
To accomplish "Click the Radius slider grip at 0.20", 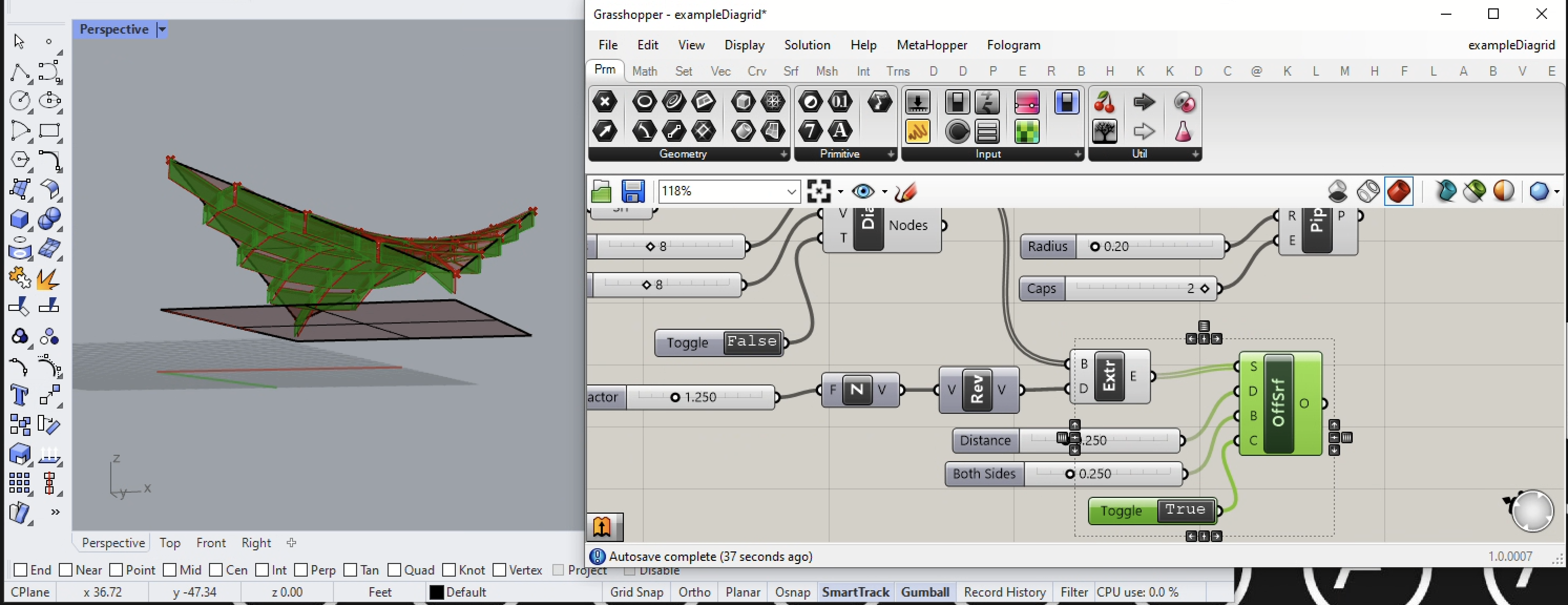I will tap(1094, 246).
